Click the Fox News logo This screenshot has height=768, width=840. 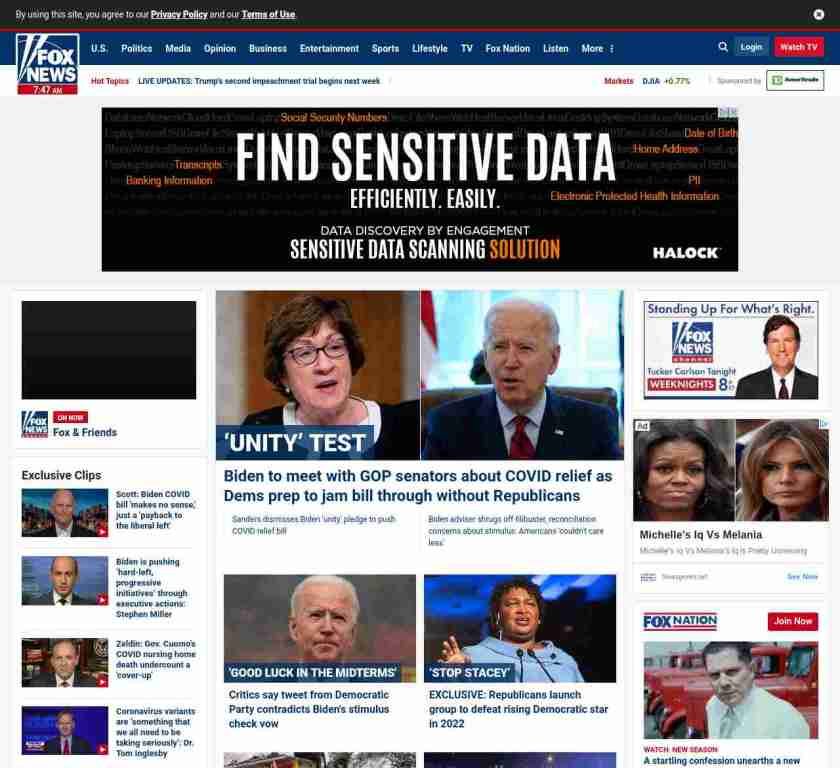pos(48,64)
